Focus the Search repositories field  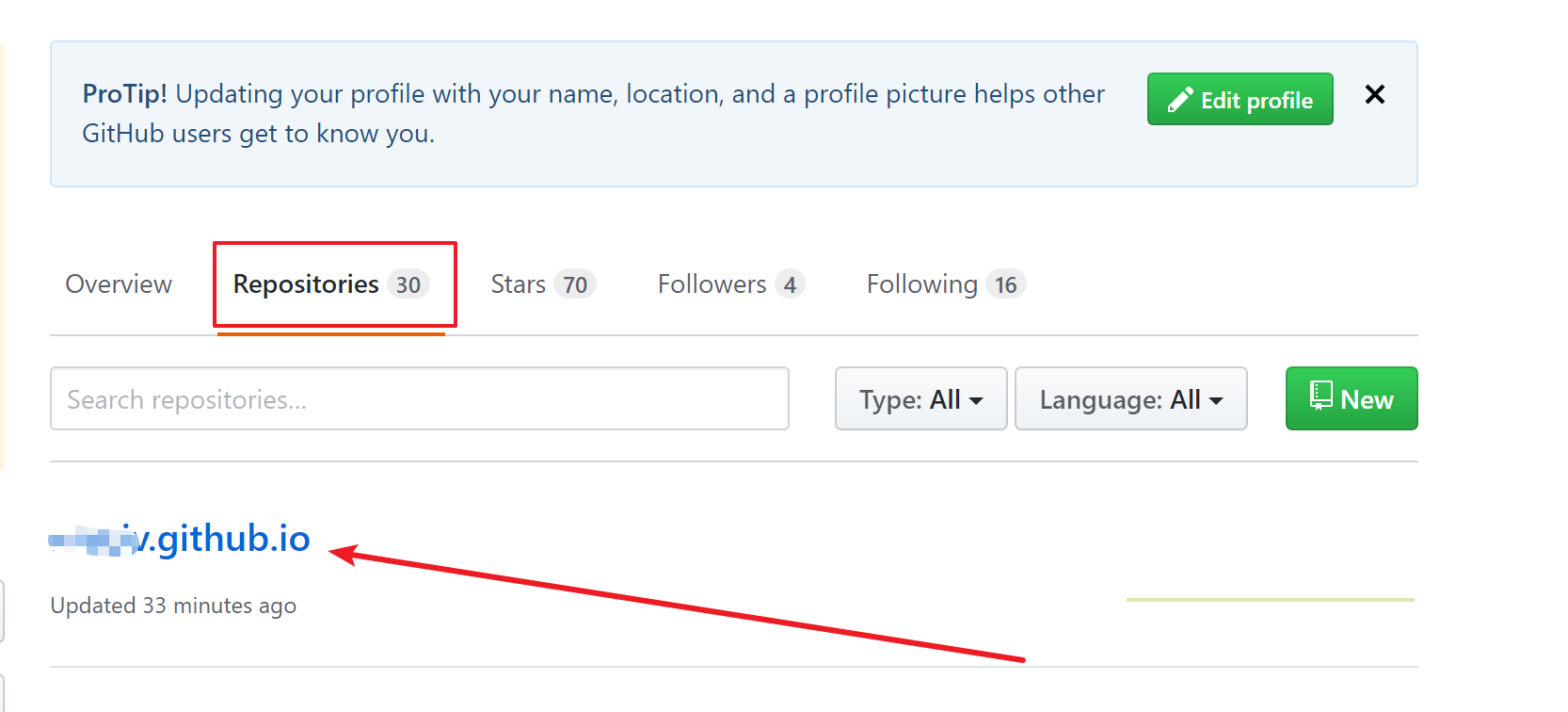coord(420,398)
